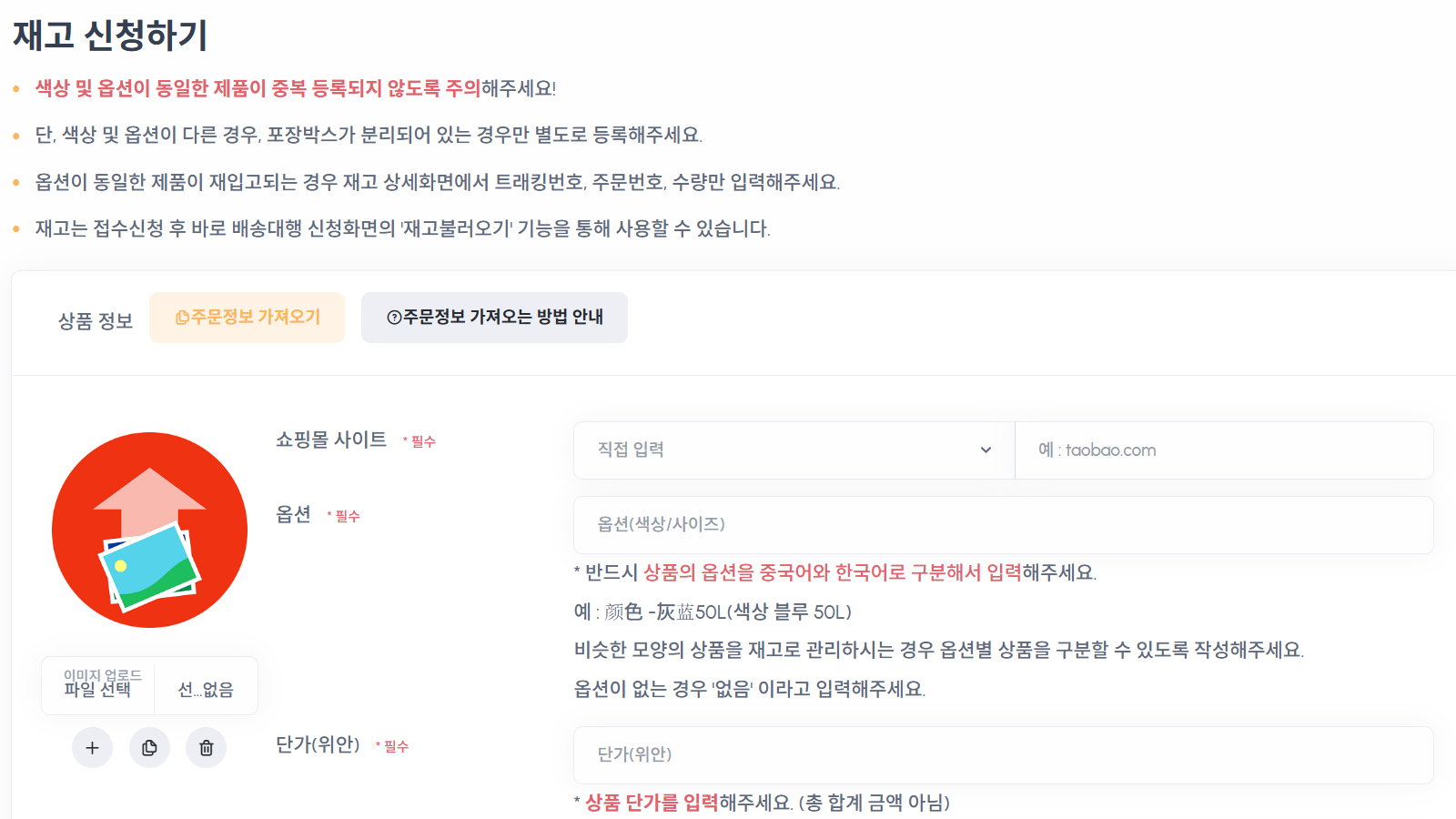This screenshot has width=1456, height=819.
Task: Click the plus icon to add a product
Action: pyautogui.click(x=91, y=747)
